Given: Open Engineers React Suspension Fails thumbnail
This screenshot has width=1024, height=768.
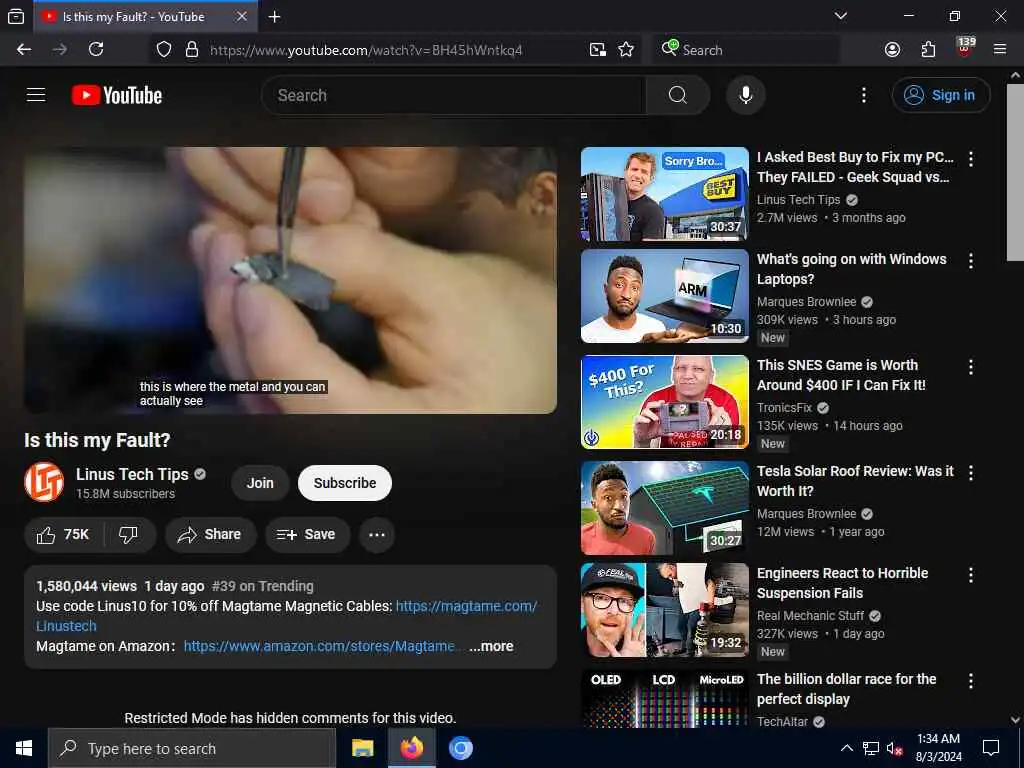Looking at the screenshot, I should pyautogui.click(x=665, y=610).
